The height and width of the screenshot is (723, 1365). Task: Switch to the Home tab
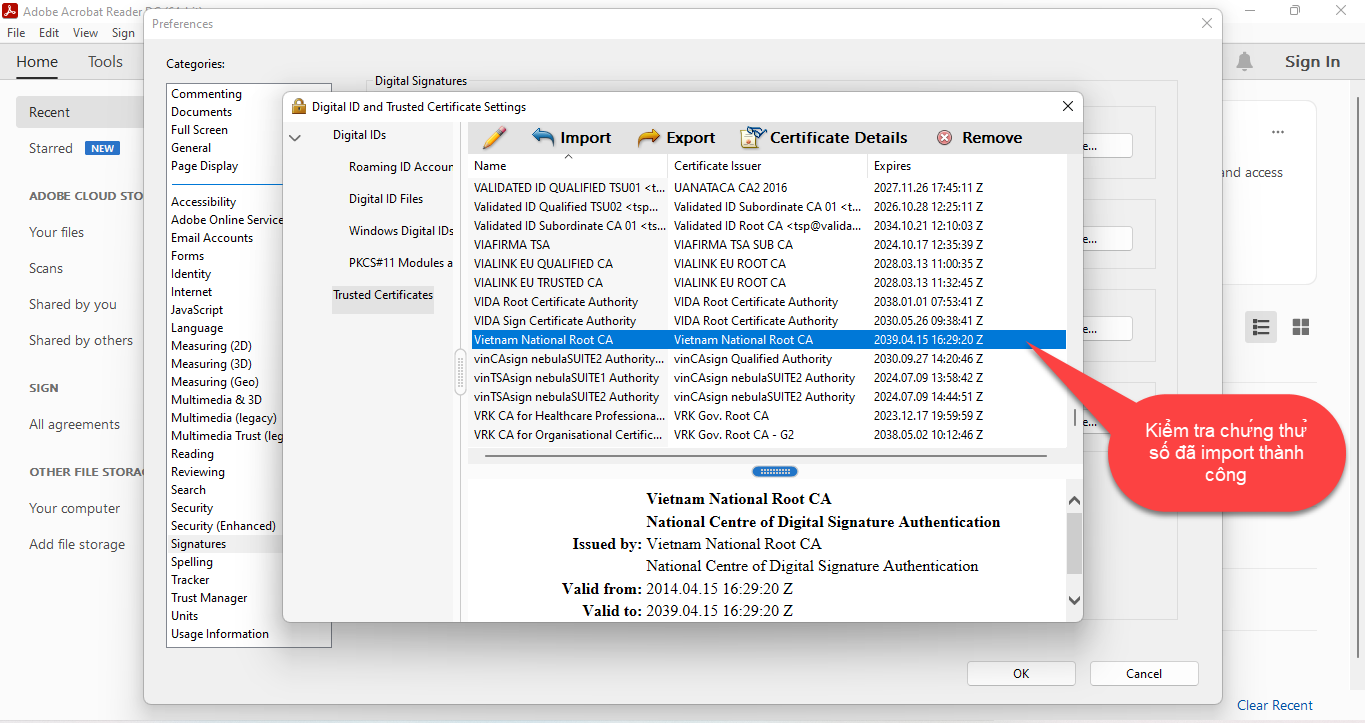coord(37,62)
